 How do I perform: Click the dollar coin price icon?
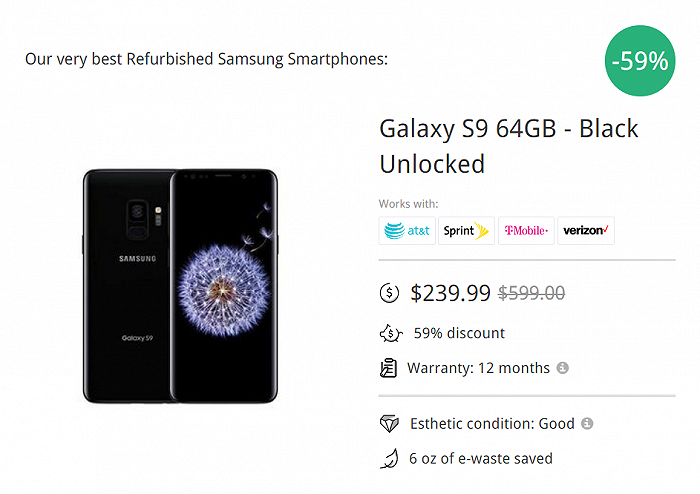(x=390, y=293)
